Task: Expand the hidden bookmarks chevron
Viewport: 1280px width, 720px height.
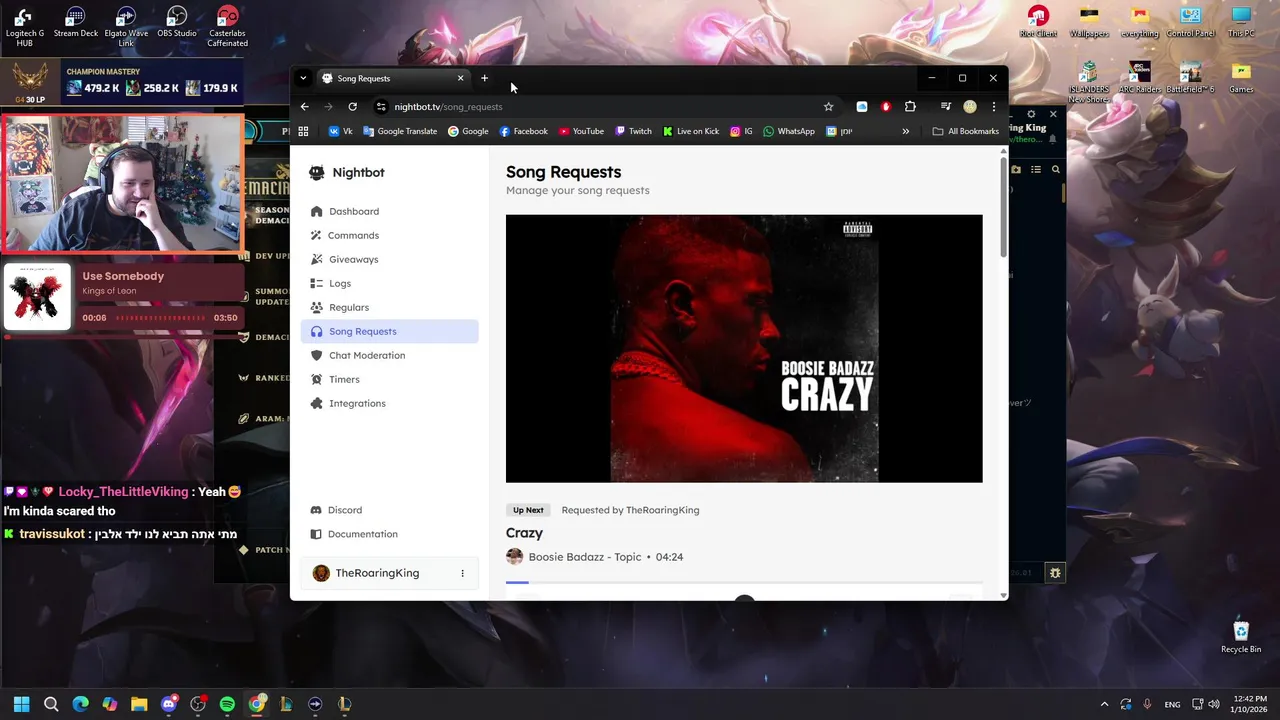Action: [905, 131]
